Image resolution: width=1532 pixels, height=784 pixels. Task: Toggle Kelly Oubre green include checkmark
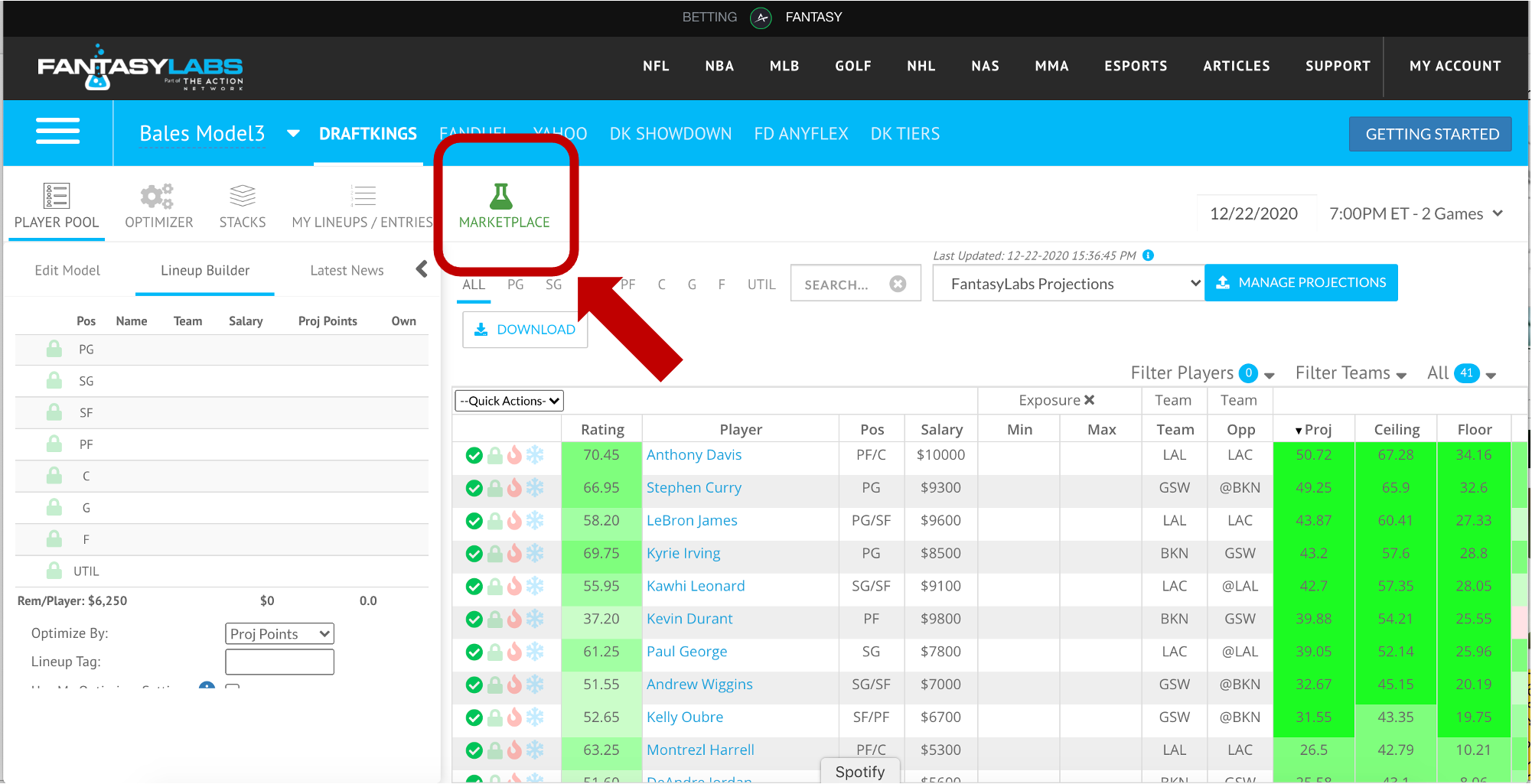tap(474, 719)
